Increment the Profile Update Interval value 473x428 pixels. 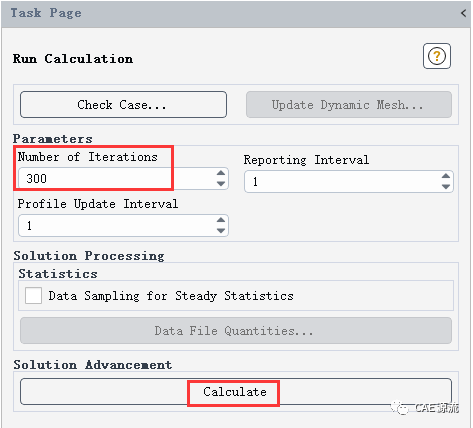point(221,220)
